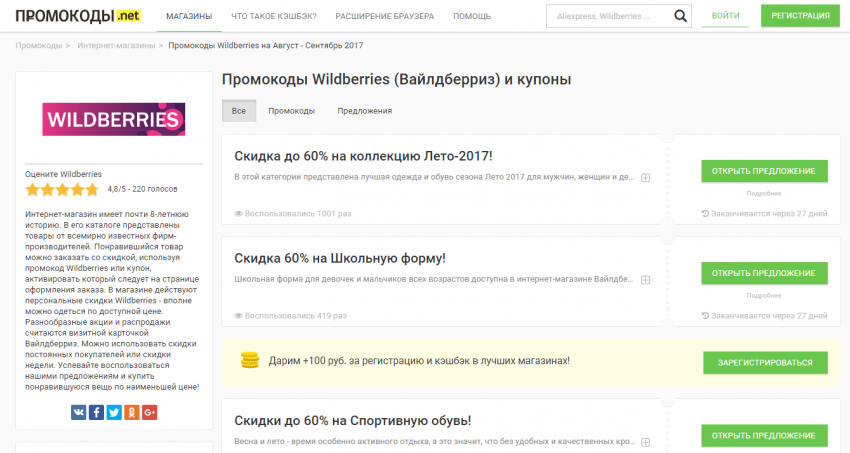Click the Промокоды.net site logo
The width and height of the screenshot is (850, 453).
pos(78,16)
